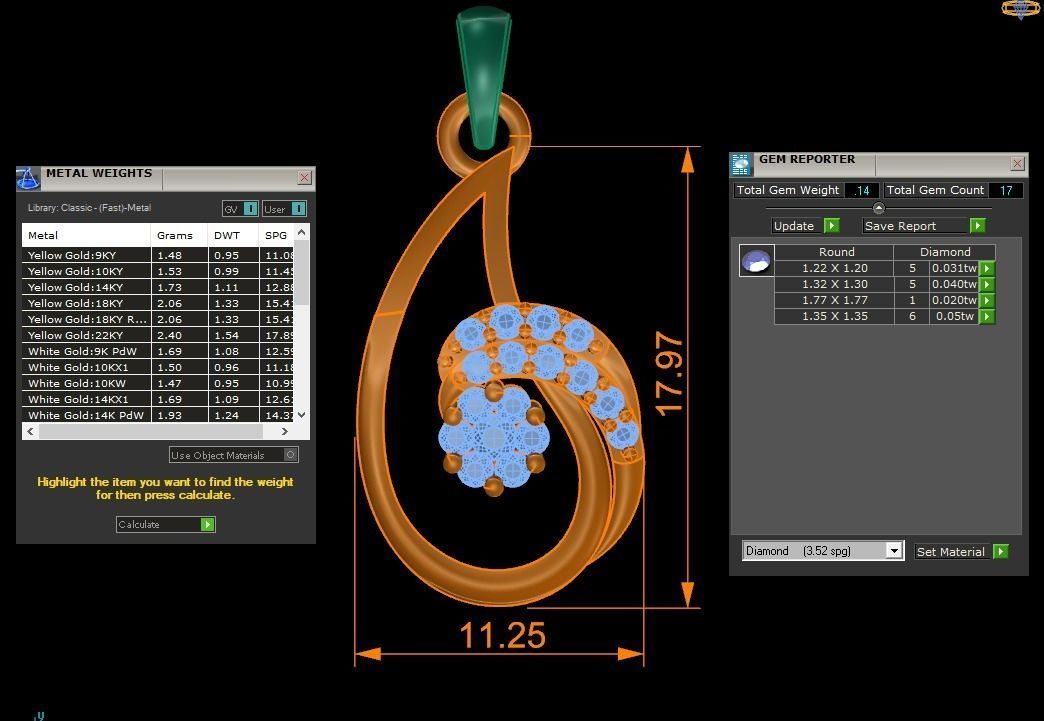
Task: Click green arrow on 1.35 X 1.35 row
Action: tap(987, 316)
